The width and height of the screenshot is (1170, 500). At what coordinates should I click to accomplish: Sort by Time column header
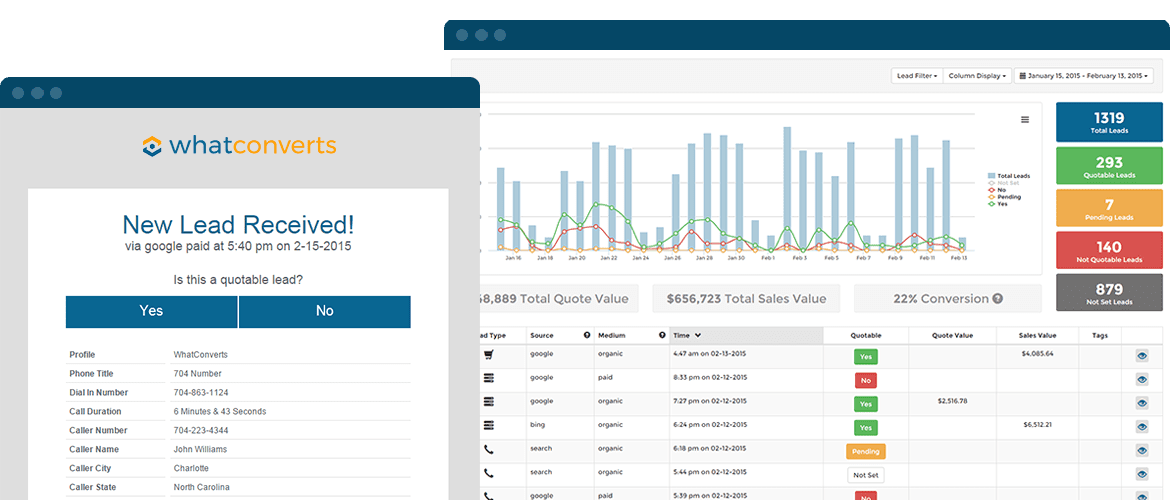pyautogui.click(x=746, y=335)
